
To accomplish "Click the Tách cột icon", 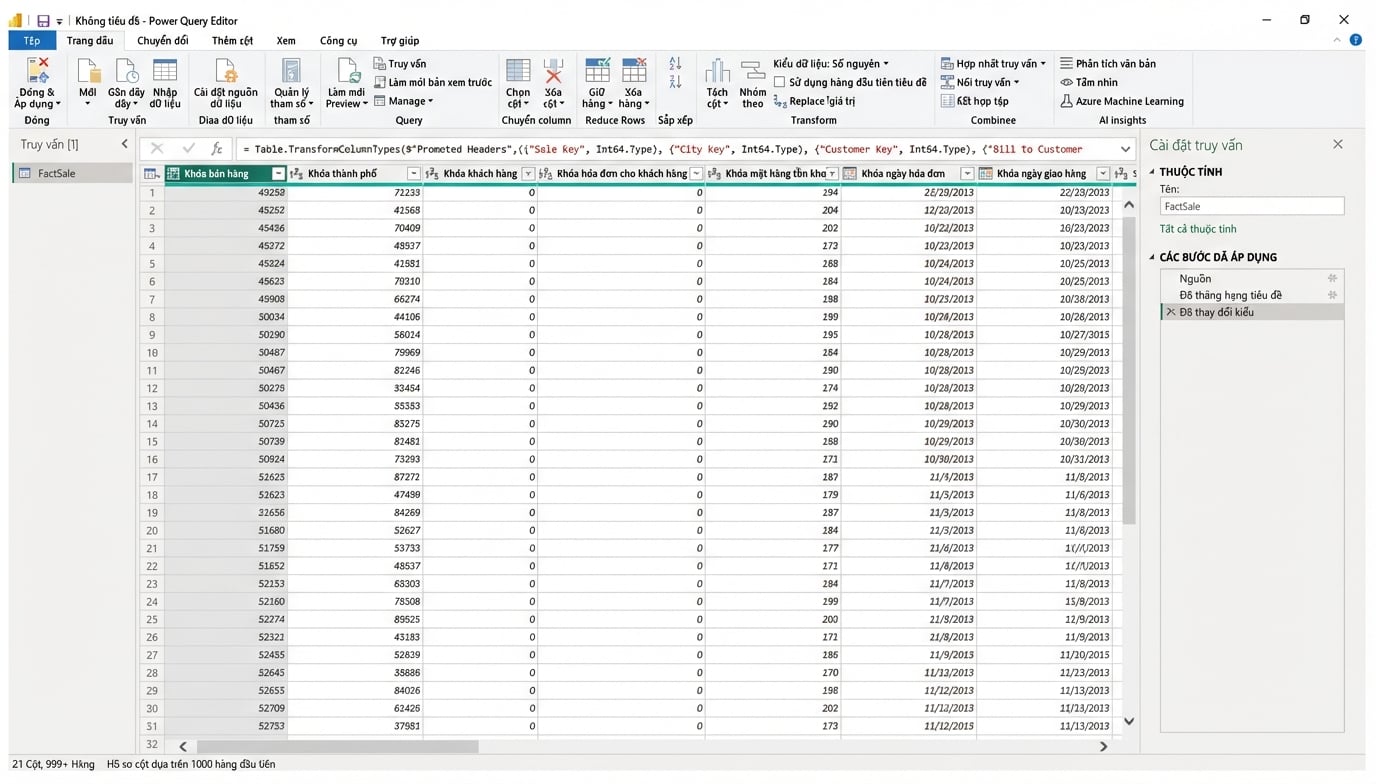I will pyautogui.click(x=717, y=72).
